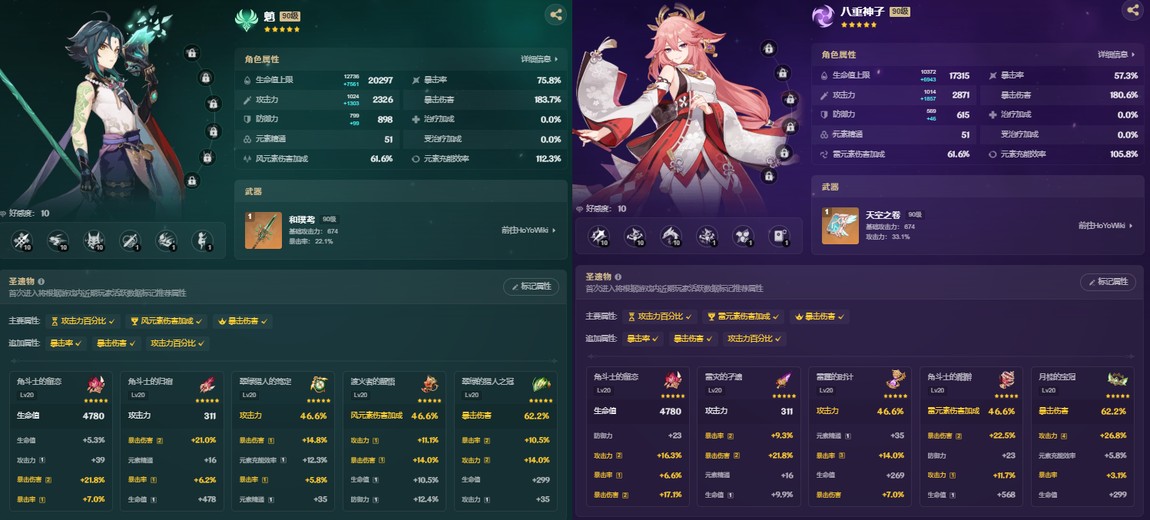Click Electro element emblem next to 八重神子
The image size is (1150, 520).
coord(823,16)
